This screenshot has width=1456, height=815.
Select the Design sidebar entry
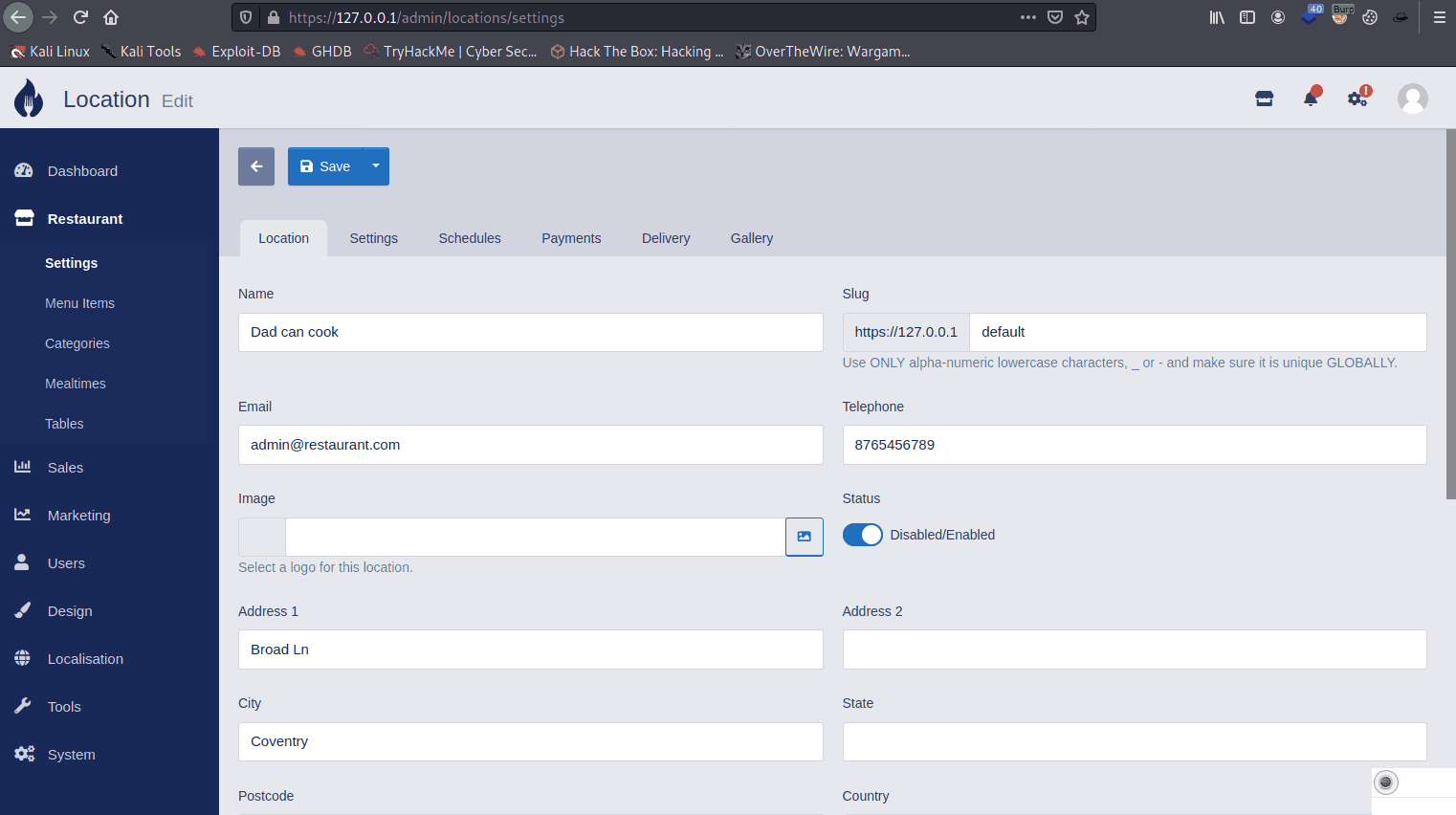point(68,610)
